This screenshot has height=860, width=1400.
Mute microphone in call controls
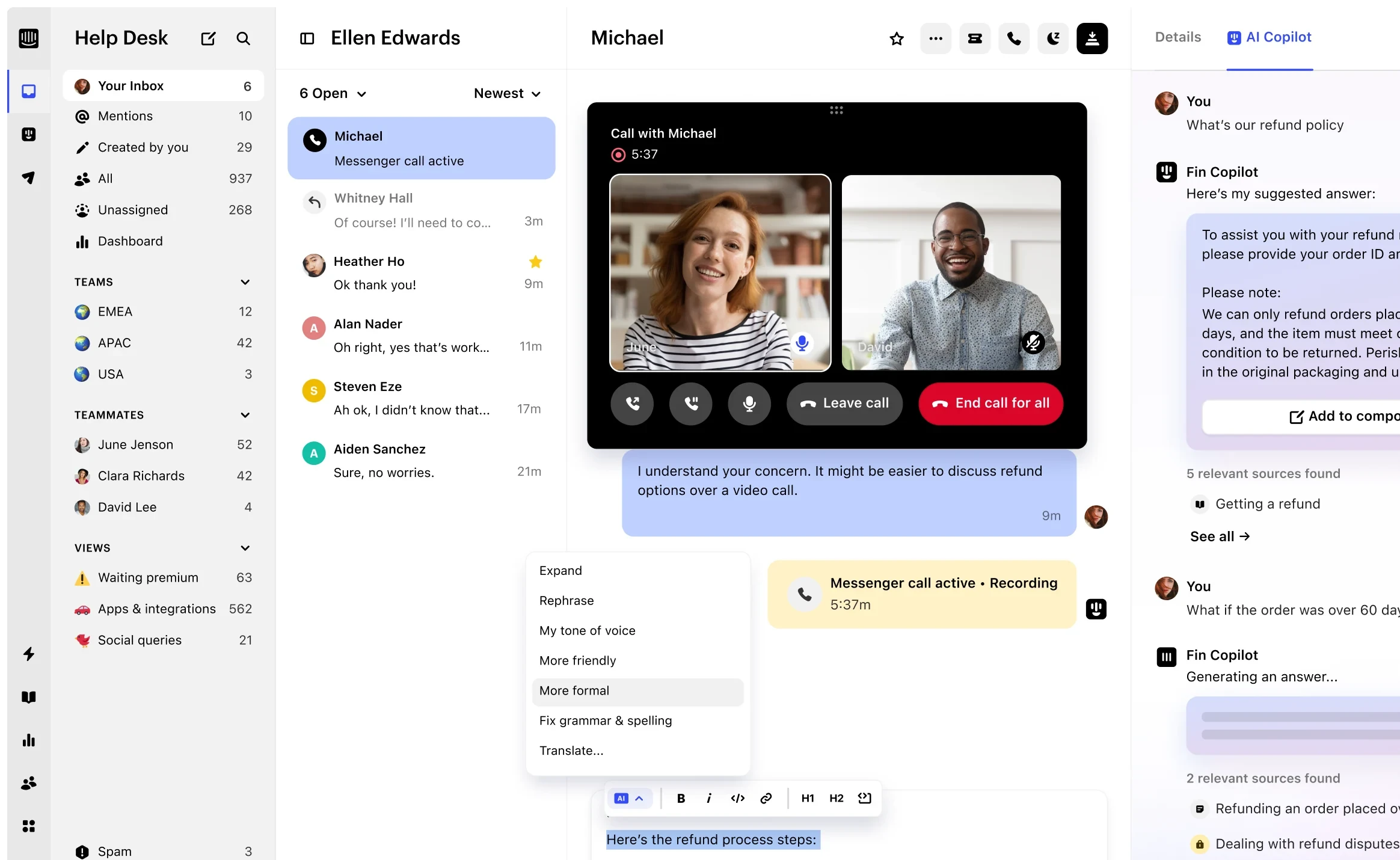(x=749, y=404)
